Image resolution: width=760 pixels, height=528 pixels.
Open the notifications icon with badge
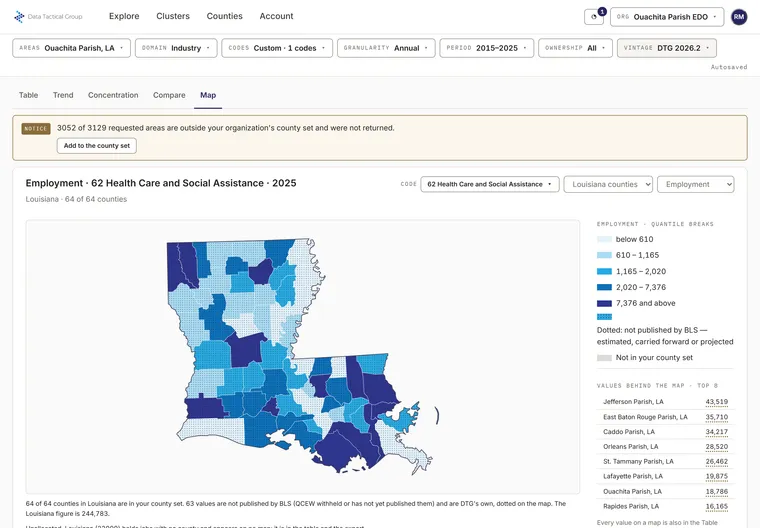coord(594,17)
